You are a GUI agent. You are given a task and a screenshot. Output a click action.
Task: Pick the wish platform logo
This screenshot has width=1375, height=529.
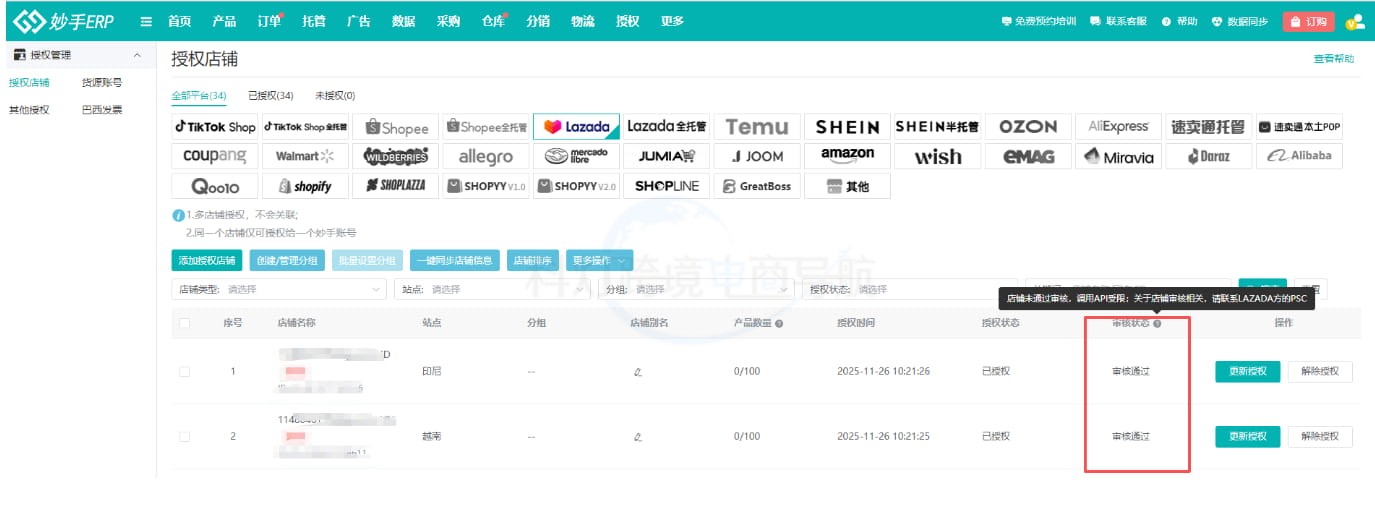tap(938, 156)
